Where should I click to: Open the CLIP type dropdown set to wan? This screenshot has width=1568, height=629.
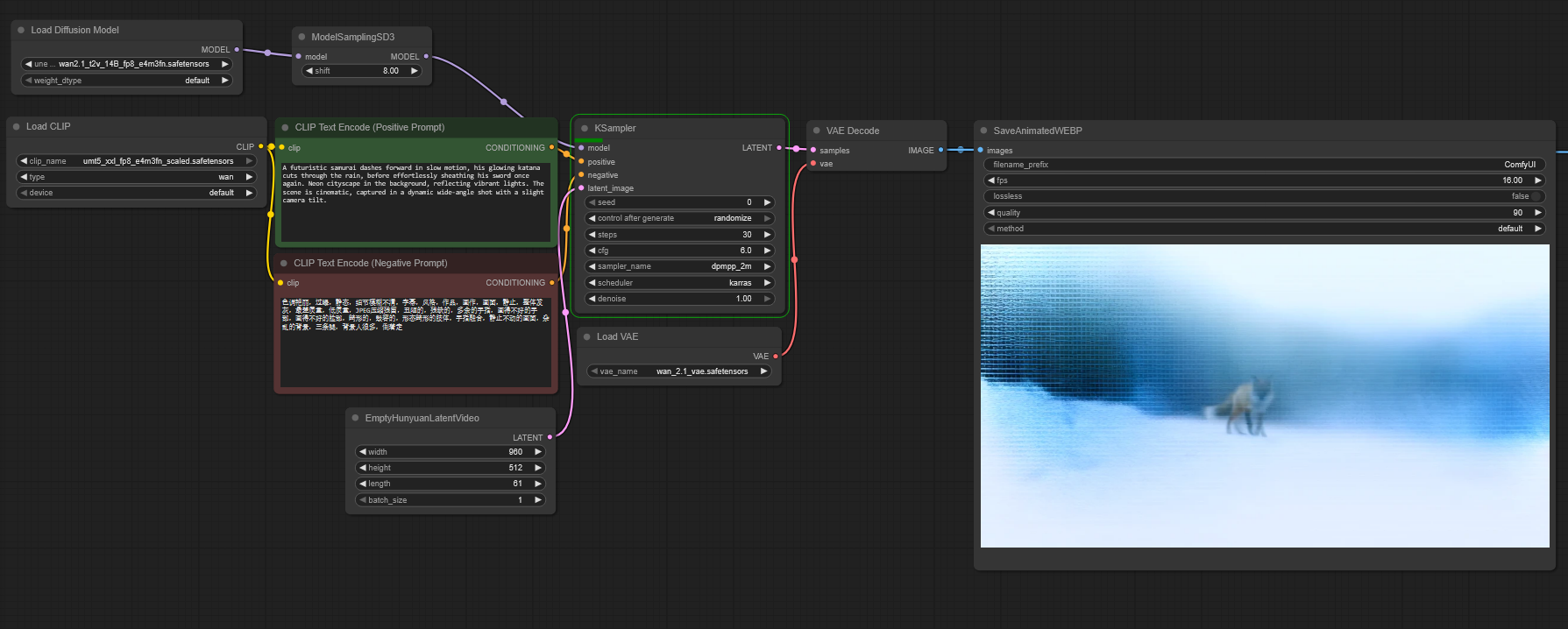(137, 177)
